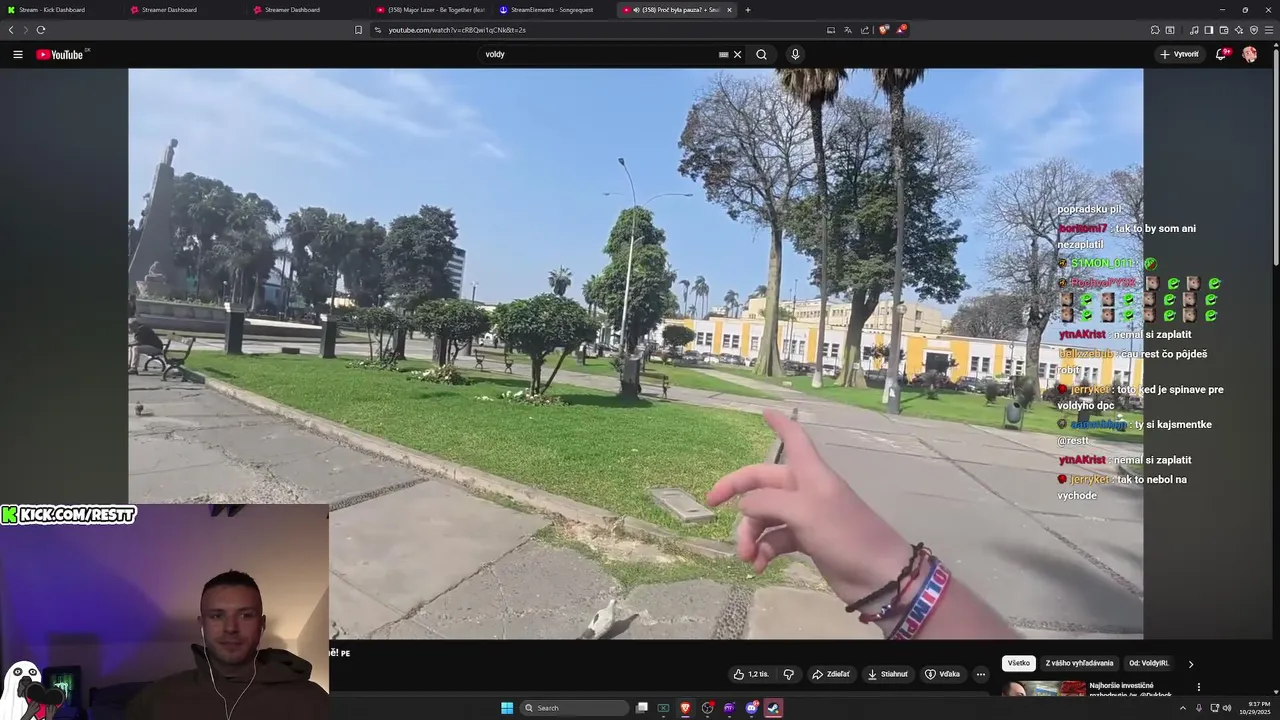Open Brave music playlist icon
The height and width of the screenshot is (720, 1280).
1194,30
